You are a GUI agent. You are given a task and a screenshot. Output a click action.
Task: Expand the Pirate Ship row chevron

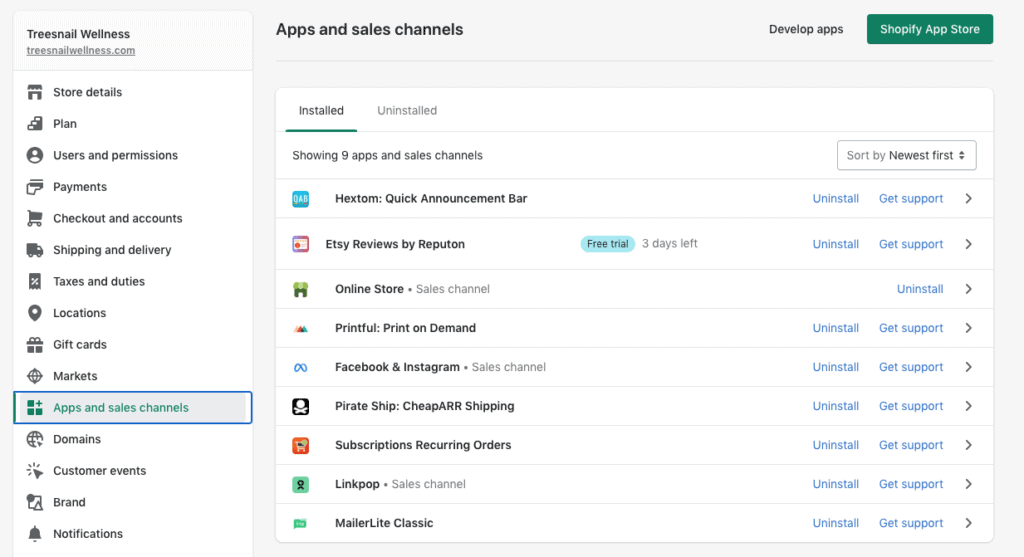point(968,406)
